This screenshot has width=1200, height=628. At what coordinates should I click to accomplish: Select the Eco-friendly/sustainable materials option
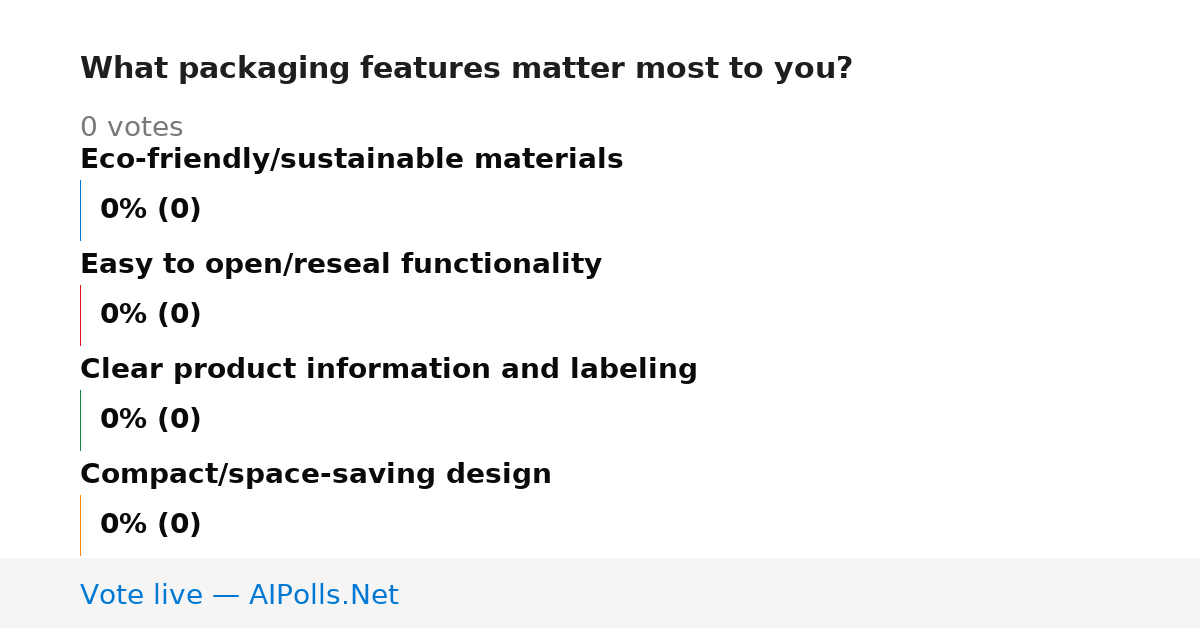coord(351,160)
